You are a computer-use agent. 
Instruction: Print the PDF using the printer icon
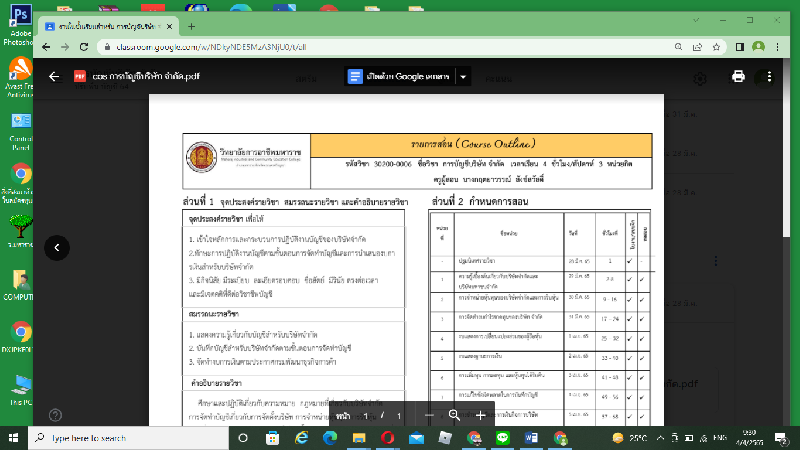click(x=738, y=77)
